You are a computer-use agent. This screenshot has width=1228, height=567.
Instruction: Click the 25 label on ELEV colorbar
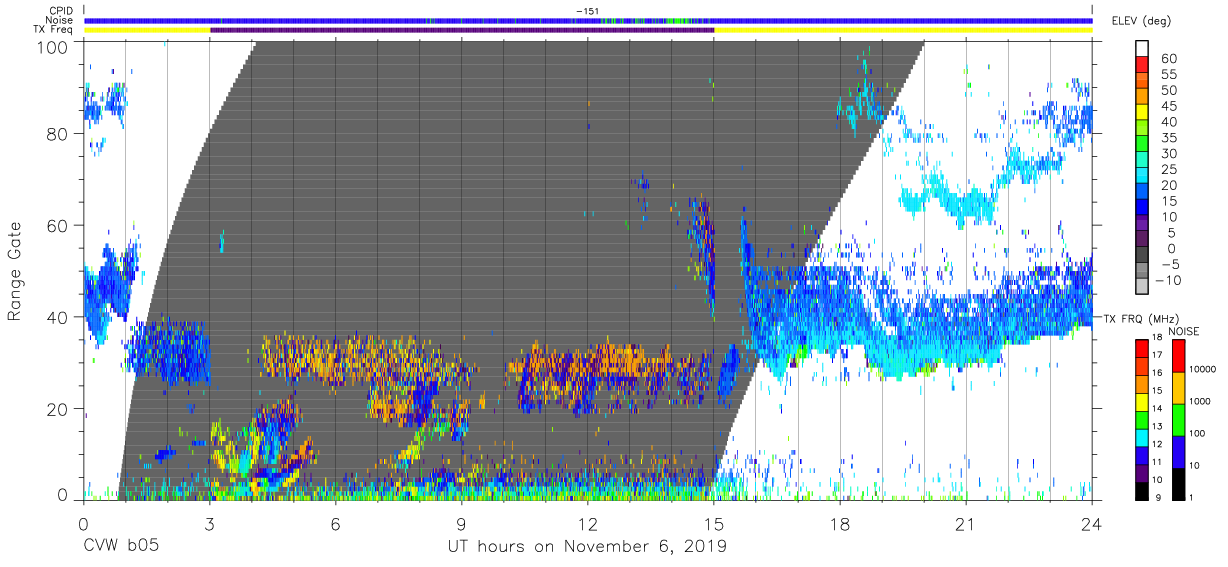1169,170
